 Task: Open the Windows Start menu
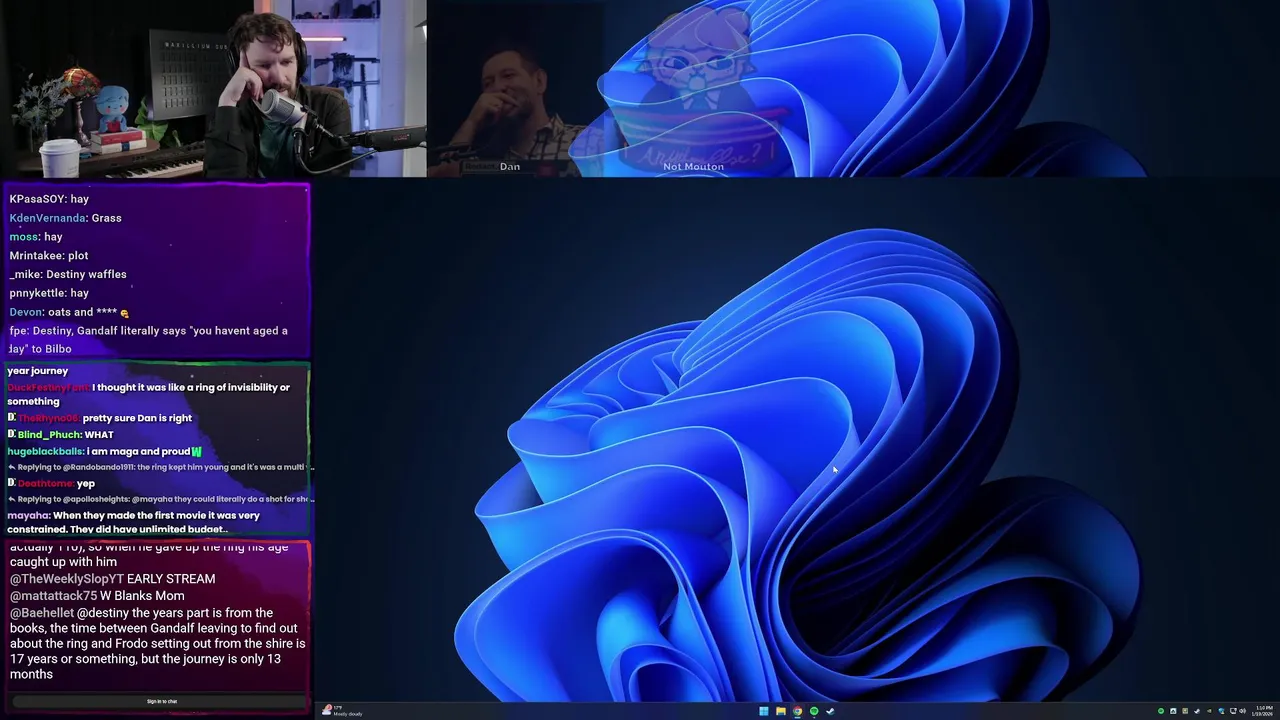click(763, 711)
